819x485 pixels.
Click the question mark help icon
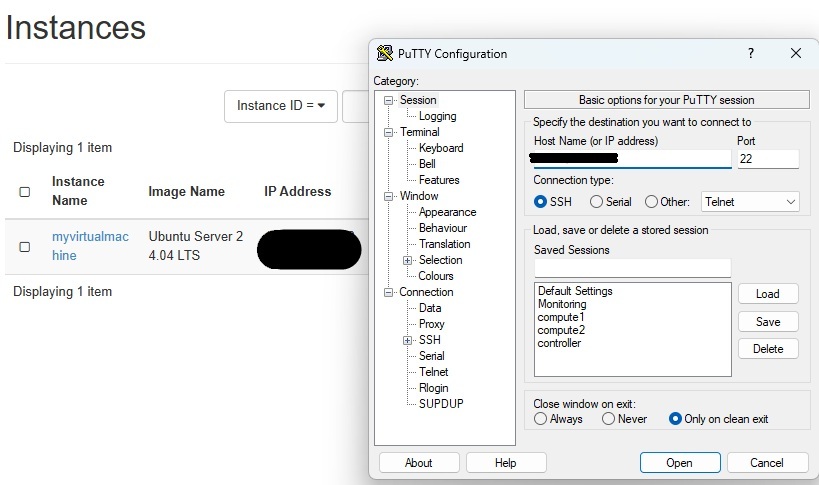751,53
